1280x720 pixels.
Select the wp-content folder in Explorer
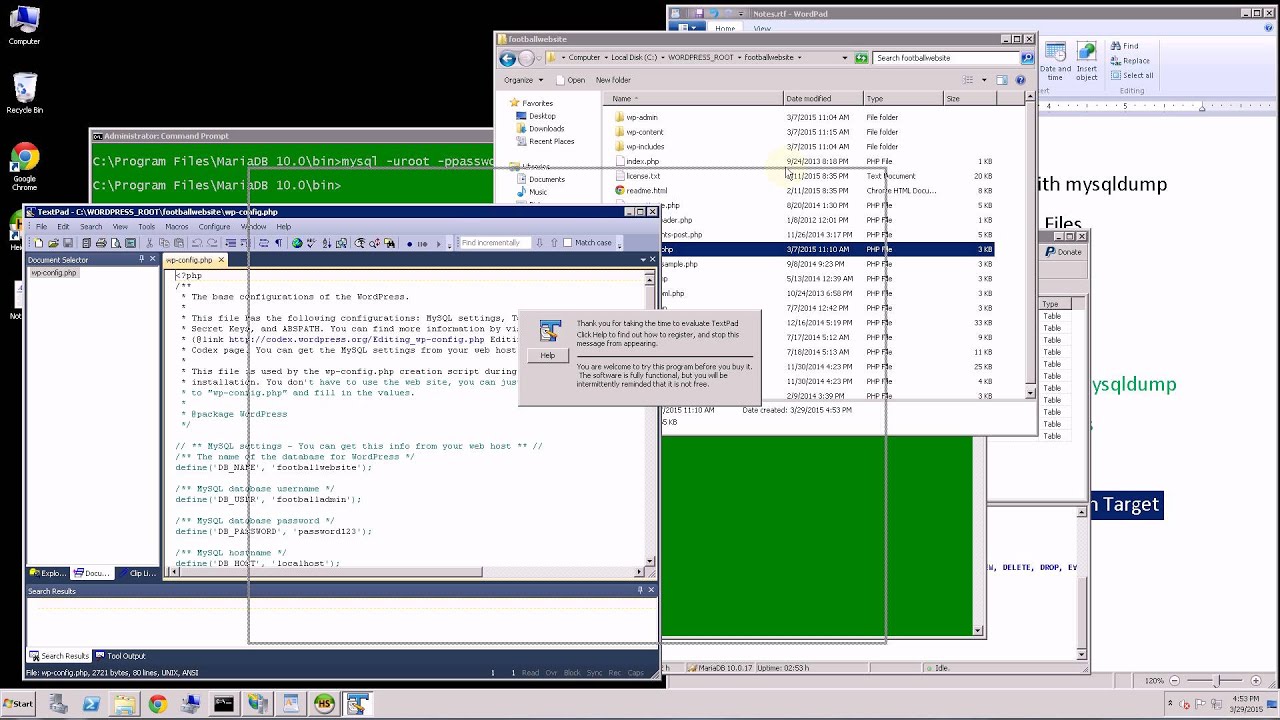tap(645, 132)
